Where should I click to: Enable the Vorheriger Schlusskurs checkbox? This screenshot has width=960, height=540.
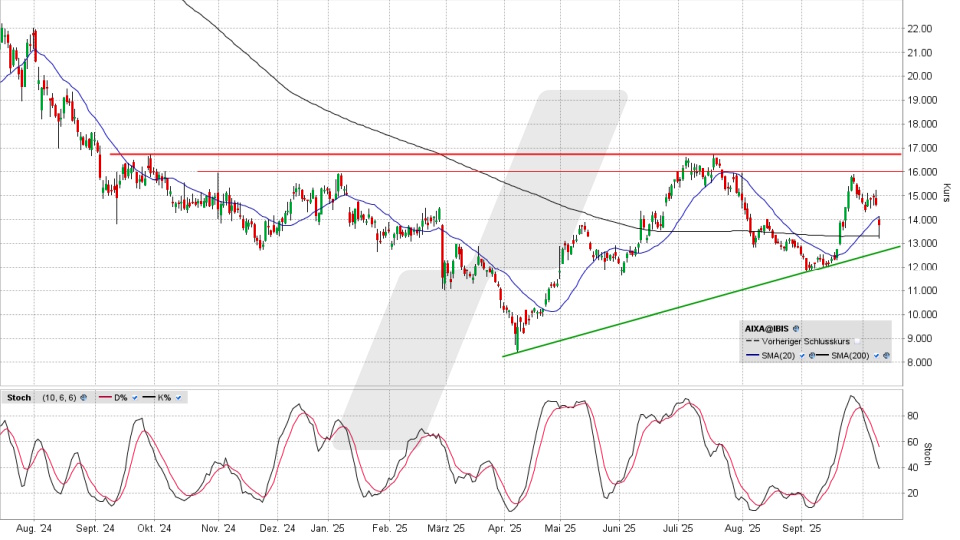point(857,341)
